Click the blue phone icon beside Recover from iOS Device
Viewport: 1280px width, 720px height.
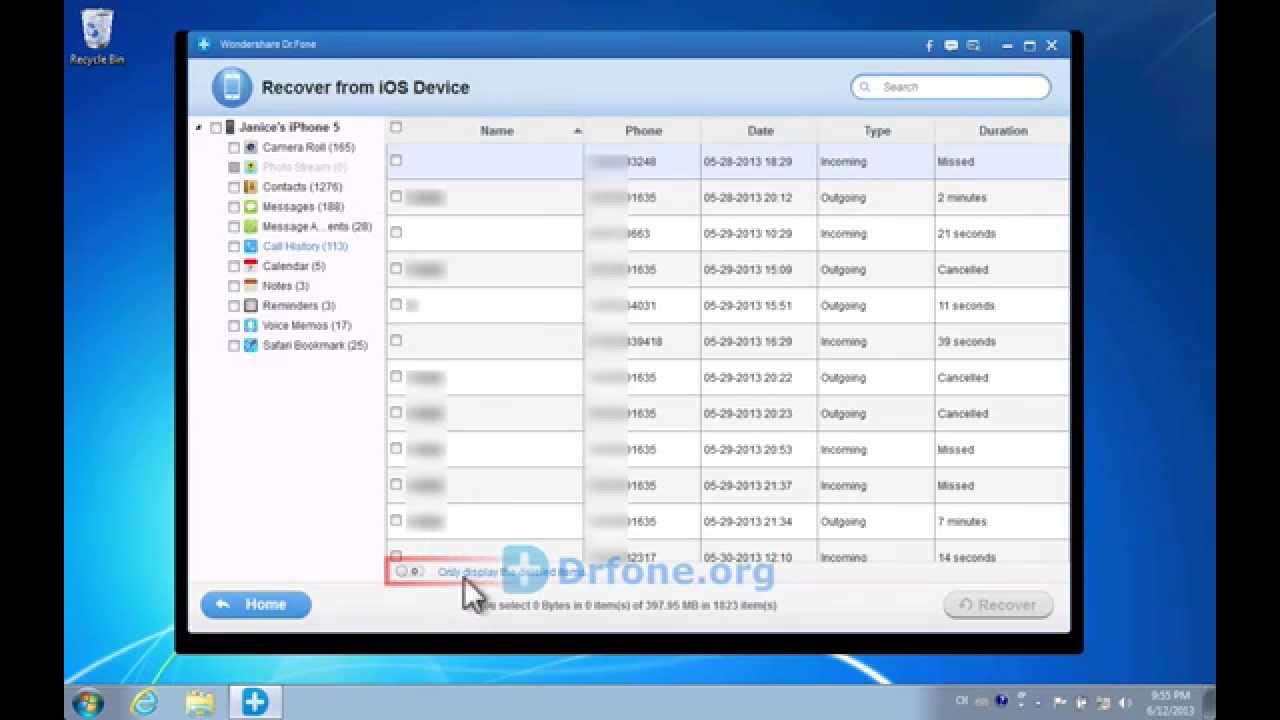[231, 87]
